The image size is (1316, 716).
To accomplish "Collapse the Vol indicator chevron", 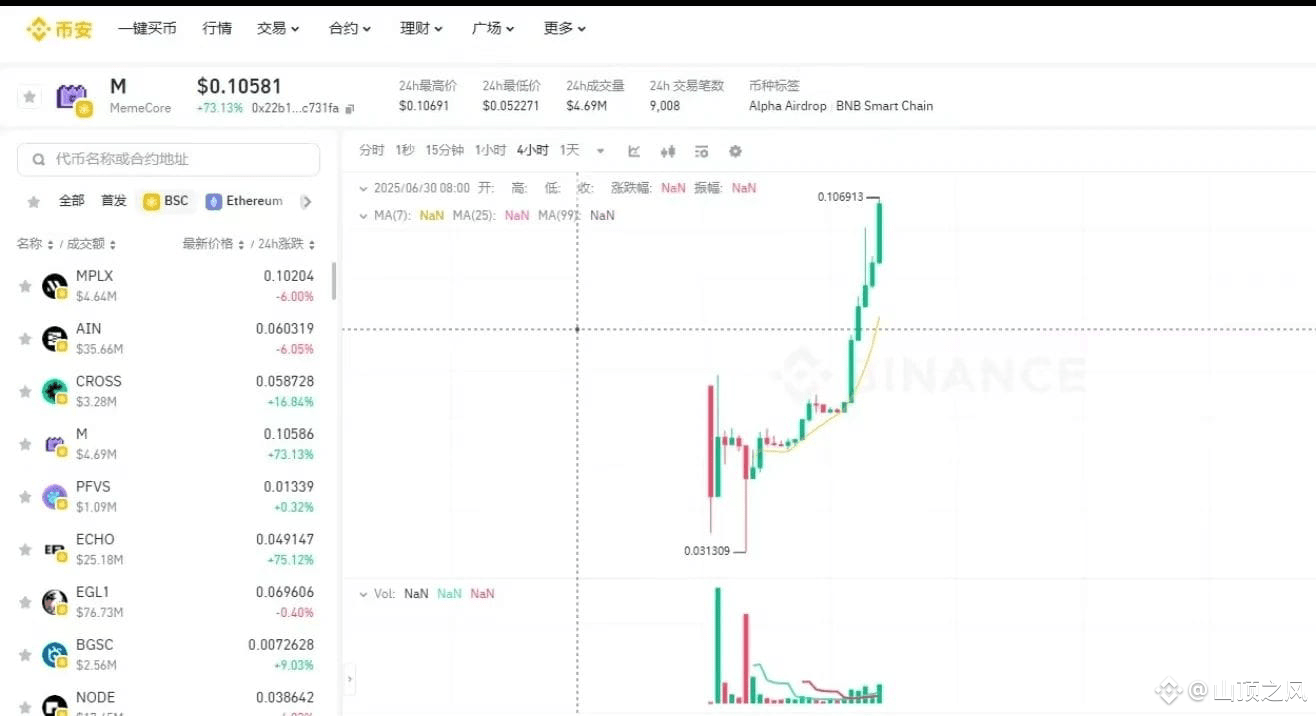I will pos(363,594).
